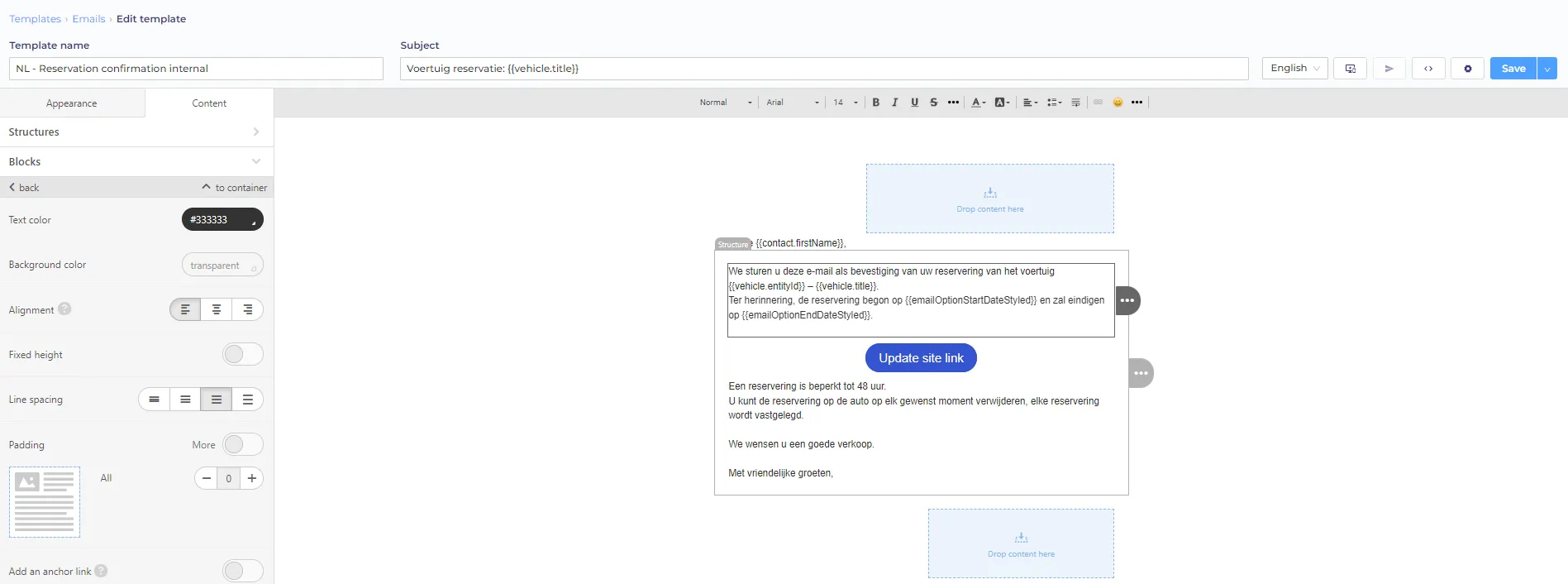1568x584 pixels.
Task: Click the send test email icon
Action: tap(1389, 69)
